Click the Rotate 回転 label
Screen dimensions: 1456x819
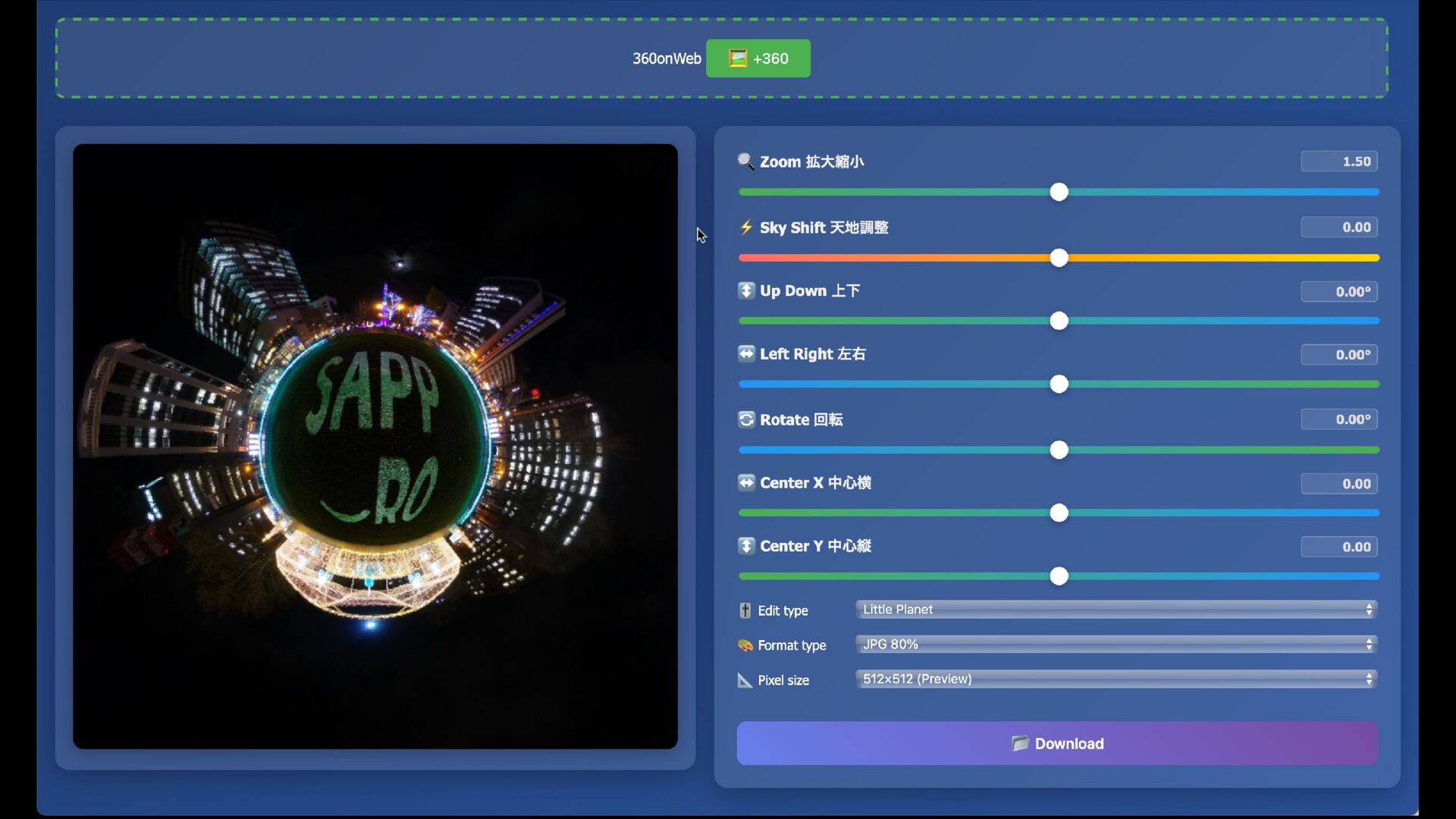802,419
